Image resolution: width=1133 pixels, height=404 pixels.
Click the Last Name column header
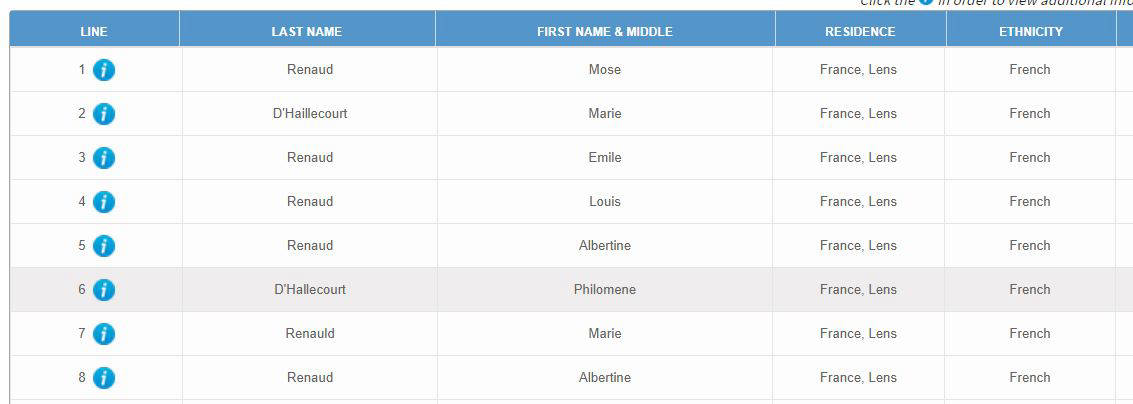pos(307,31)
